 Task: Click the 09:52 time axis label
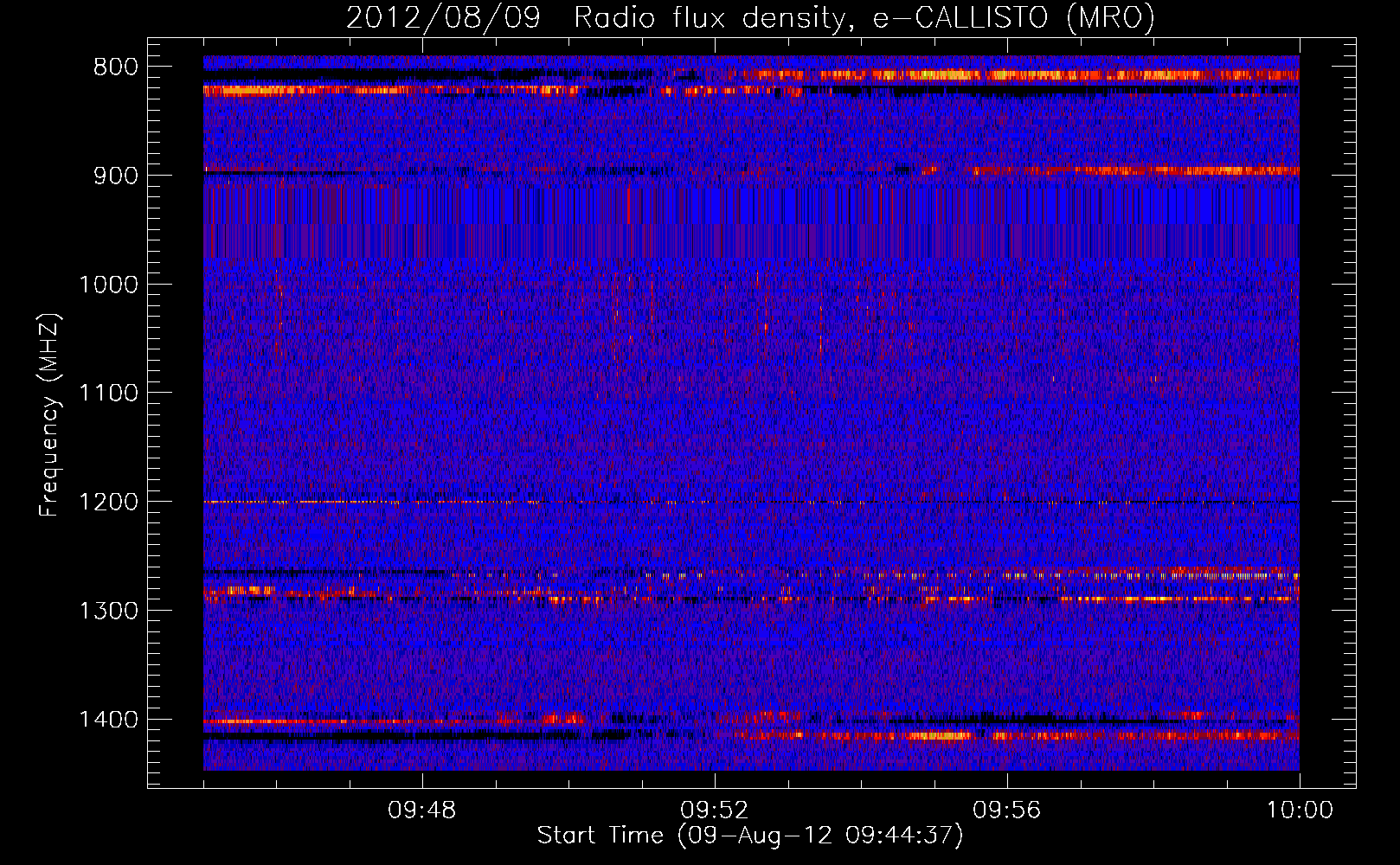(714, 811)
